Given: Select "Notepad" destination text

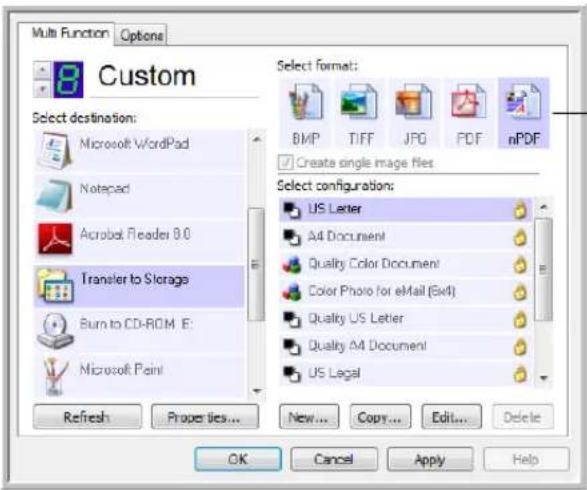Looking at the screenshot, I should 105,189.
